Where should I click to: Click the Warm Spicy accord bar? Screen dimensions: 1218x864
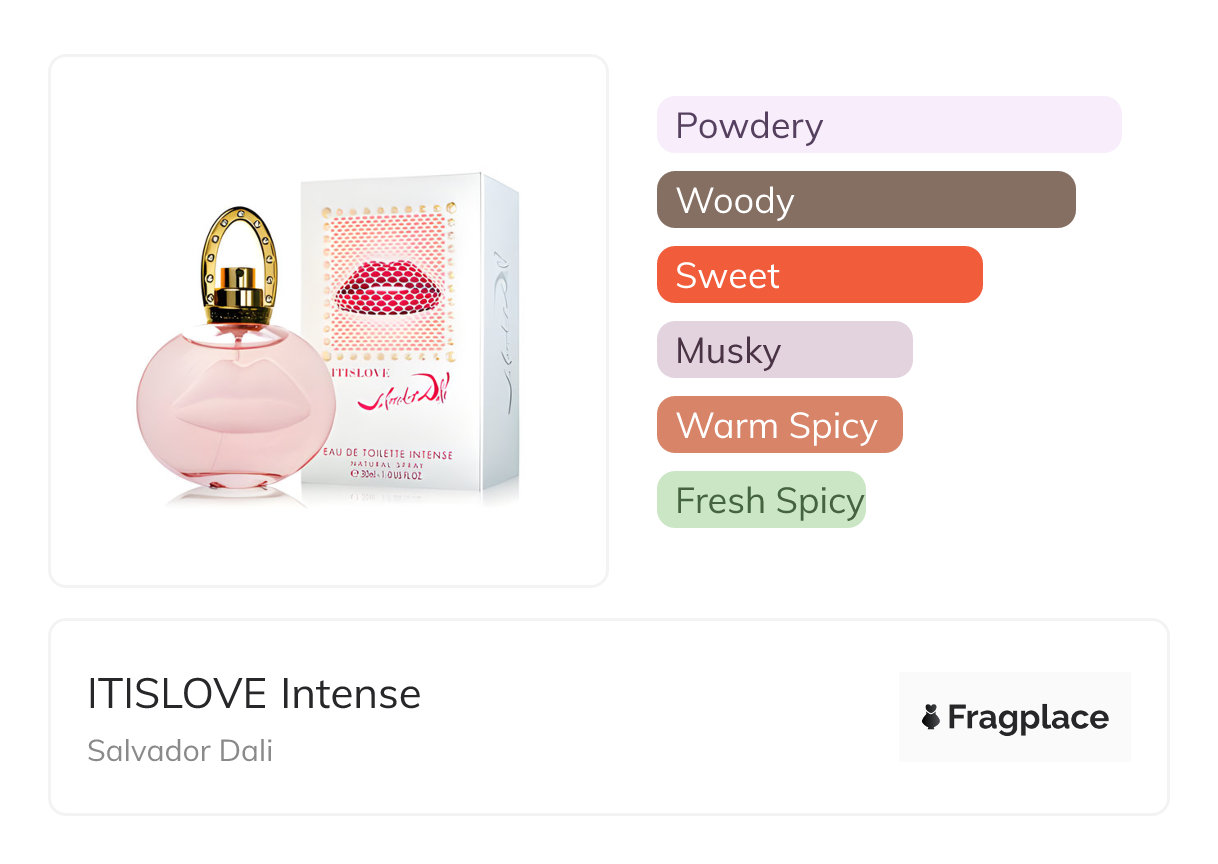(x=779, y=425)
